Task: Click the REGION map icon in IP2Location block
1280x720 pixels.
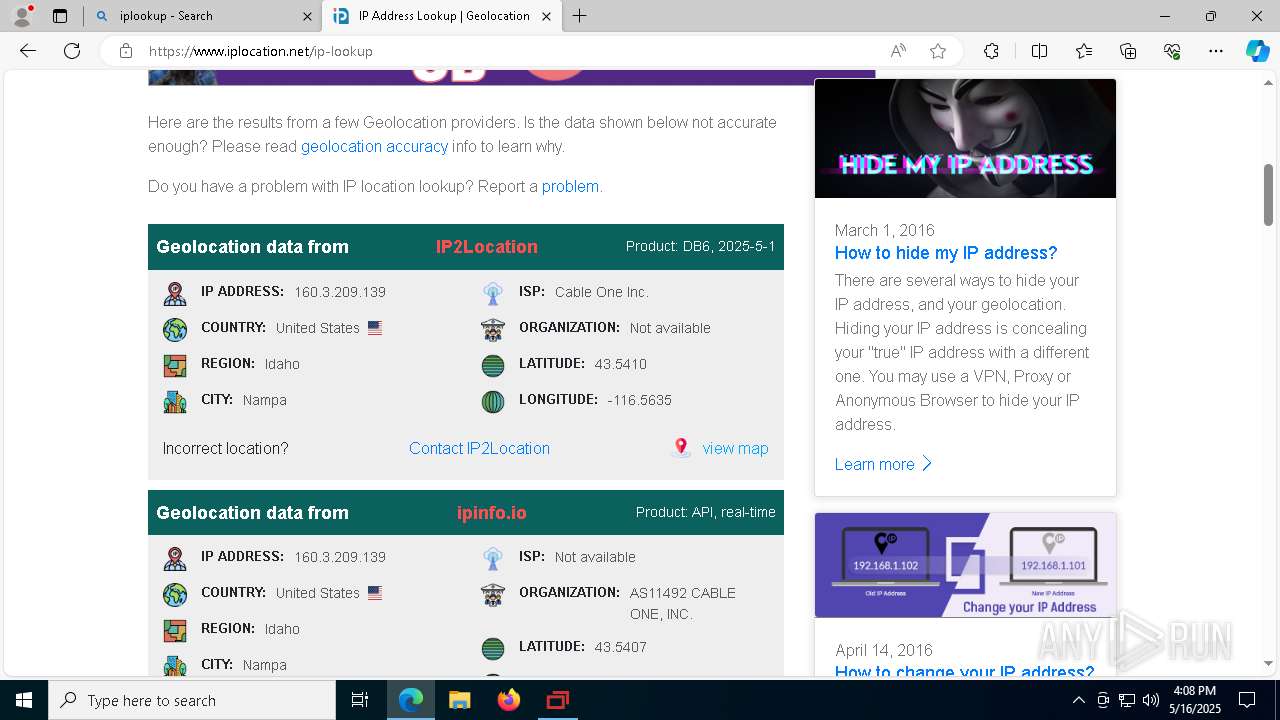Action: tap(175, 365)
